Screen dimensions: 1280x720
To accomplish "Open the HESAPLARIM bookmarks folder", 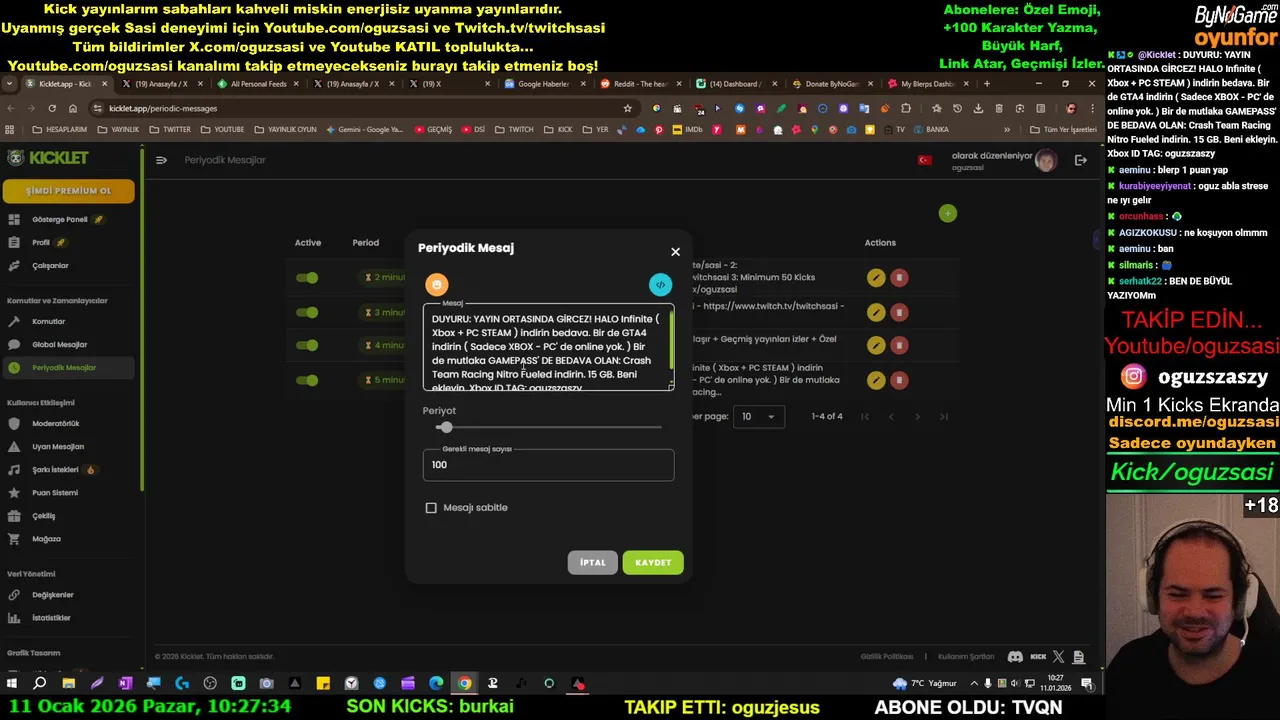I will (60, 129).
